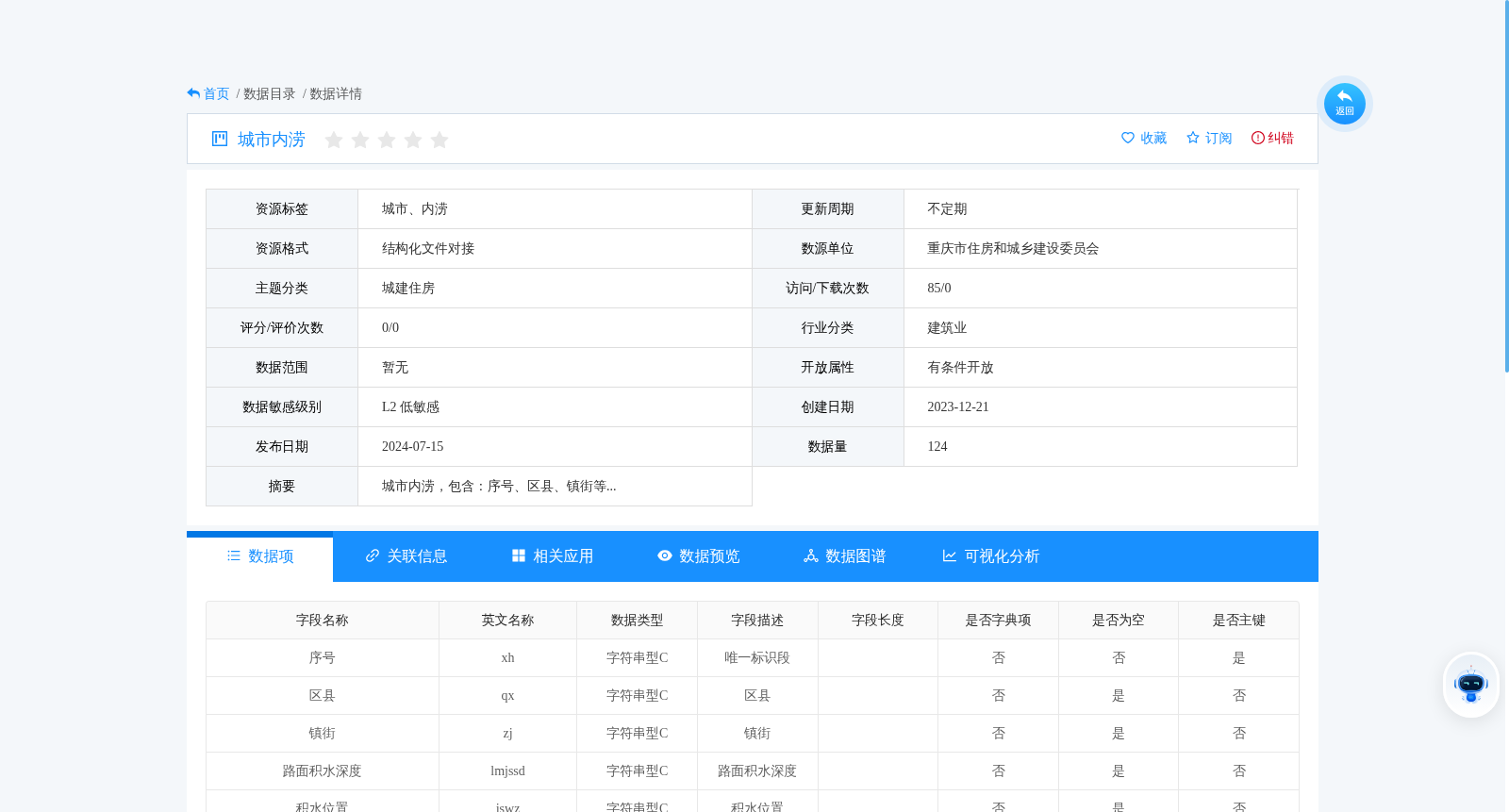
Task: Open the 相关应用 tab
Action: pos(552,556)
